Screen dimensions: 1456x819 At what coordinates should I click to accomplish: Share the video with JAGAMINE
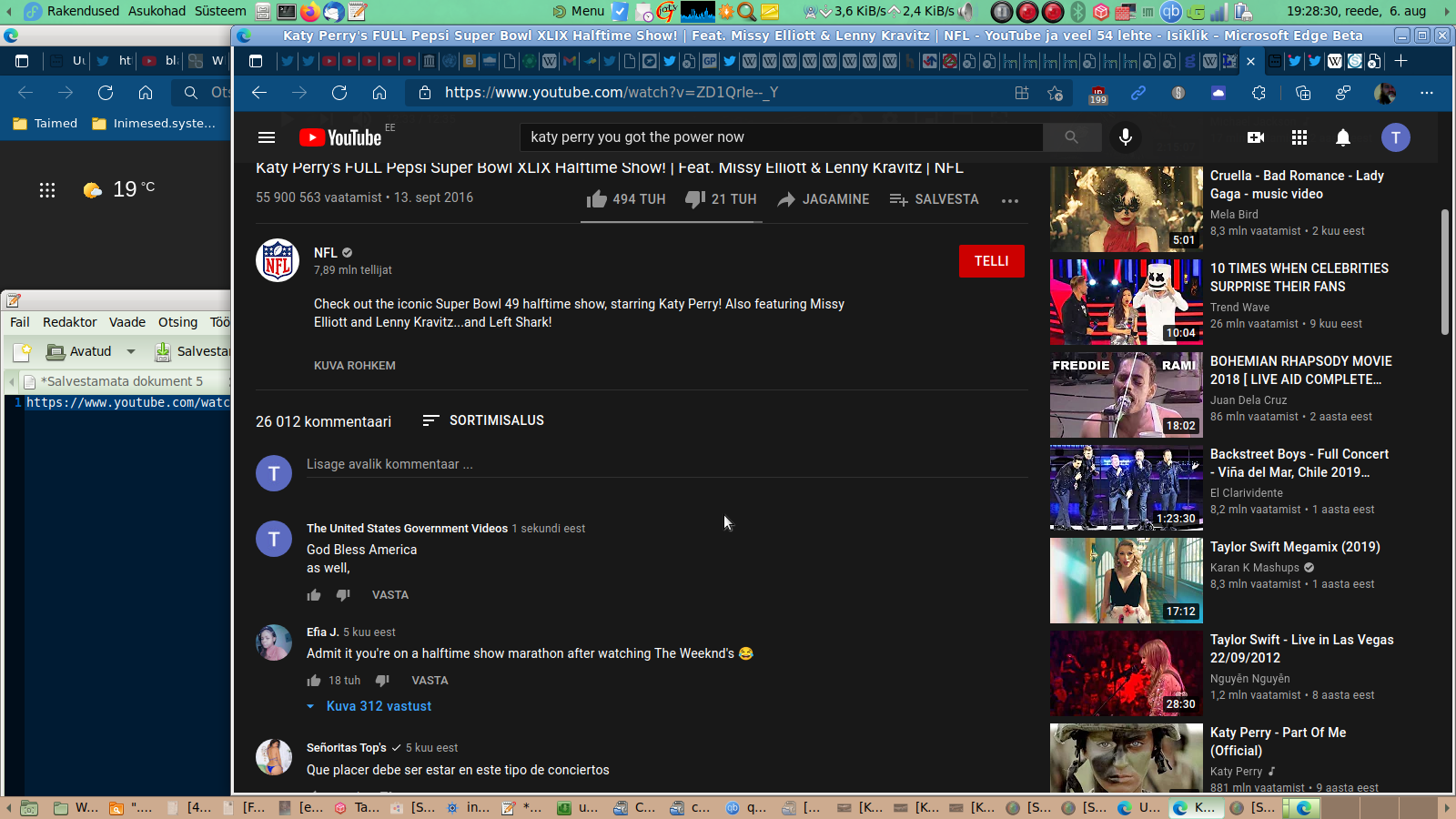coord(824,199)
